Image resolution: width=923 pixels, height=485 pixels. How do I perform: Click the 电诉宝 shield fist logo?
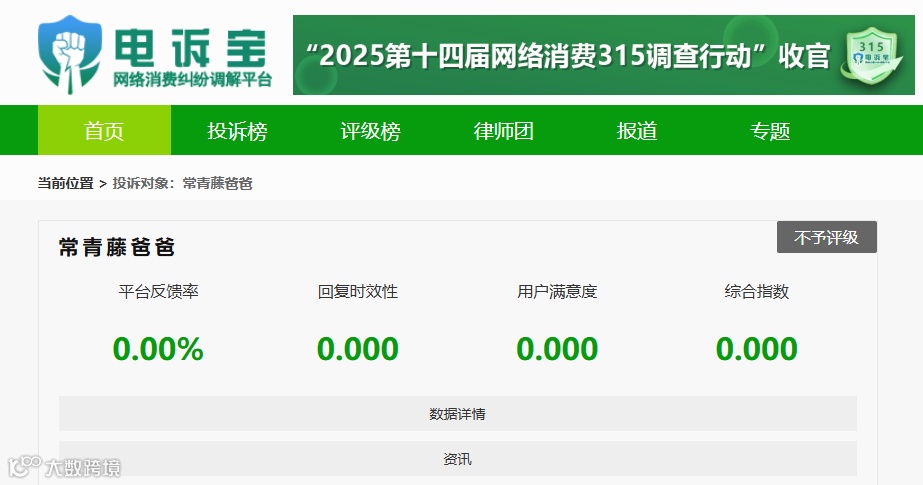pos(69,55)
